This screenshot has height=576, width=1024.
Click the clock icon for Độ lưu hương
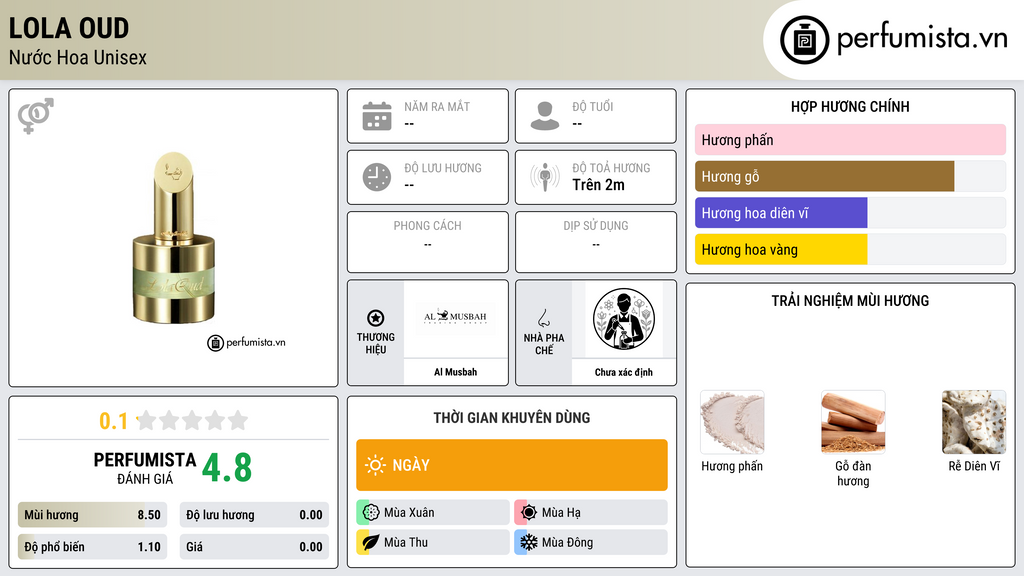[x=377, y=177]
